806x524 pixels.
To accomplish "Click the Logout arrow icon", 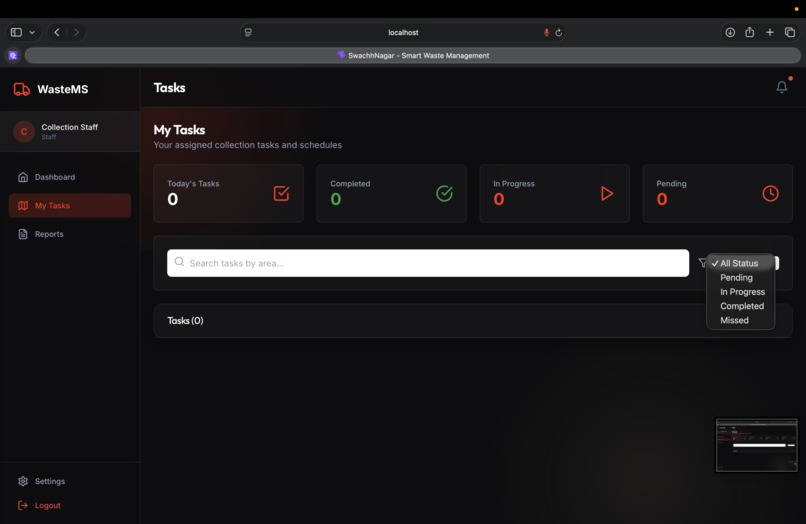I will (x=23, y=505).
